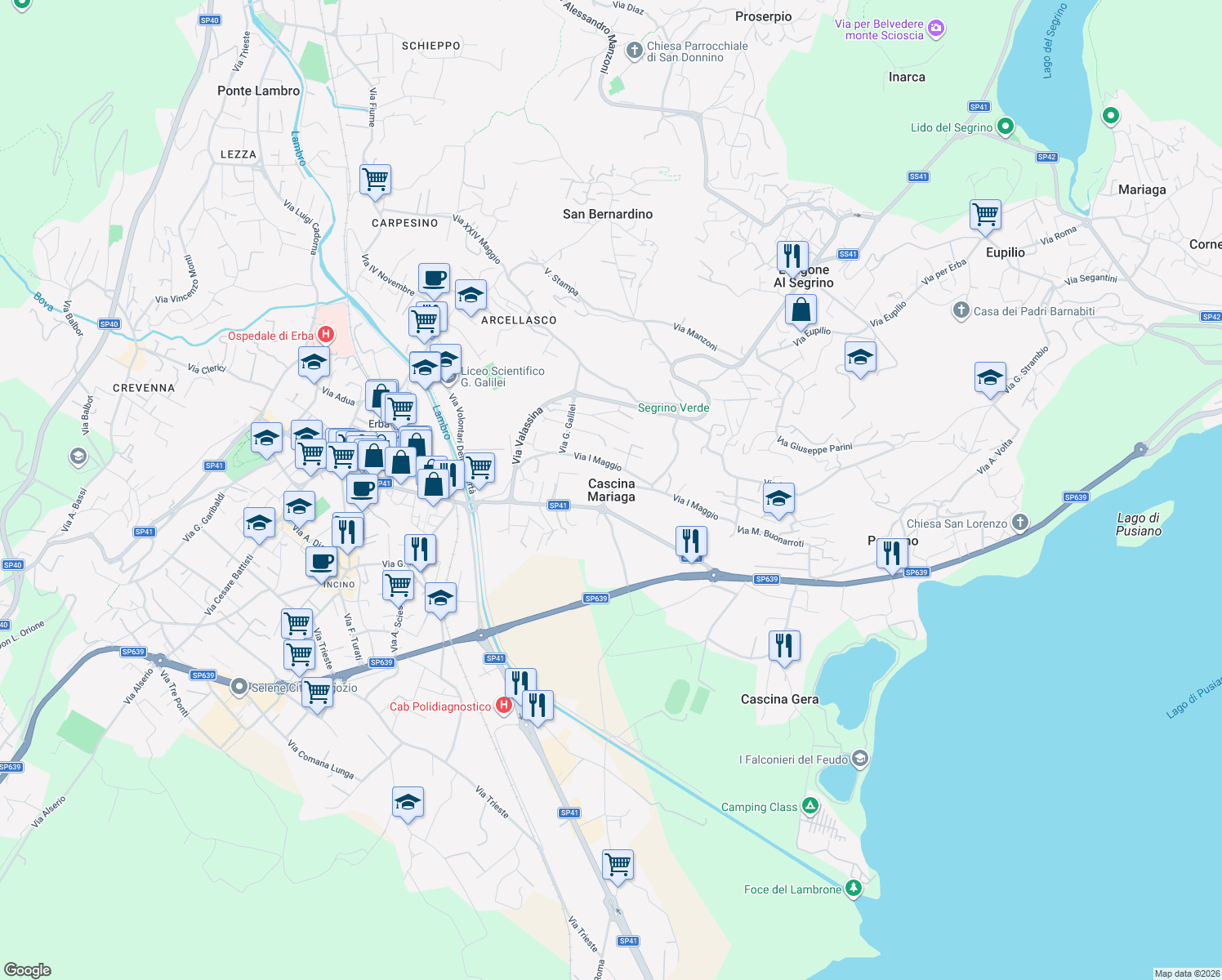Open the coffee cup icon above Arcellasco
Viewport: 1222px width, 980px height.
[434, 278]
